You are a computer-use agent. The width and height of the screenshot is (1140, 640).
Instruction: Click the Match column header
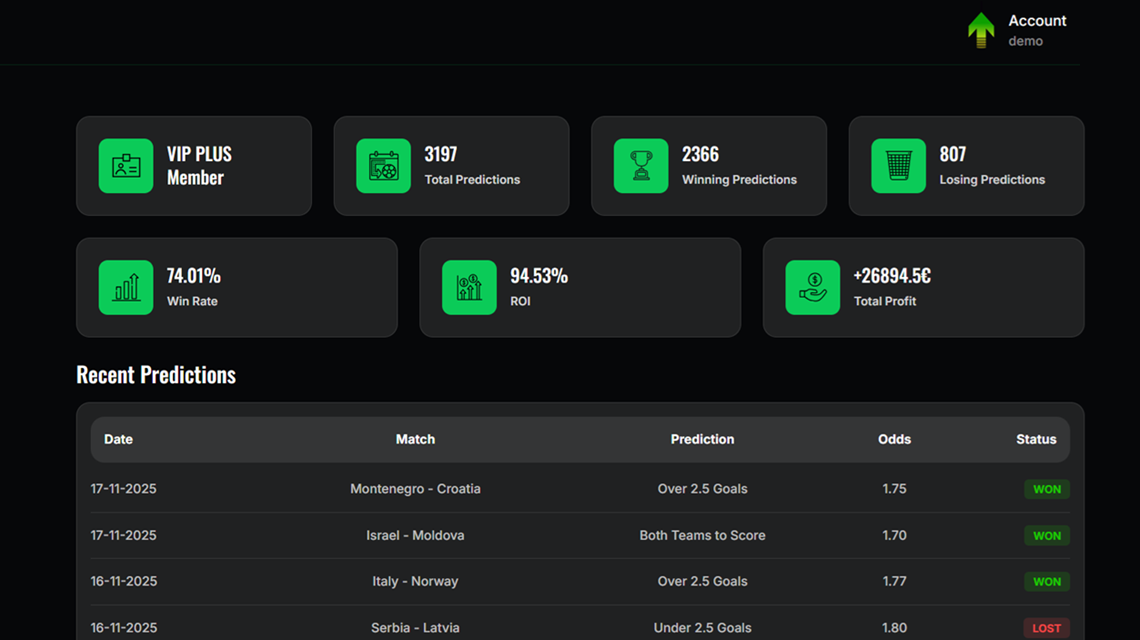tap(415, 439)
